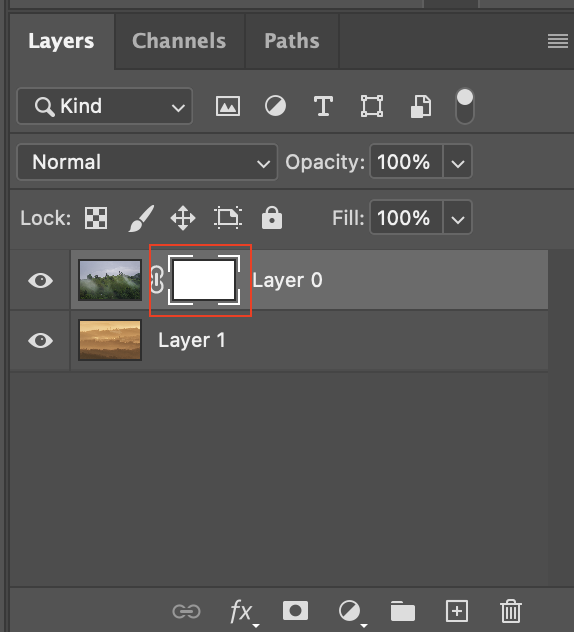
Task: Switch to the Channels tab
Action: 179,41
